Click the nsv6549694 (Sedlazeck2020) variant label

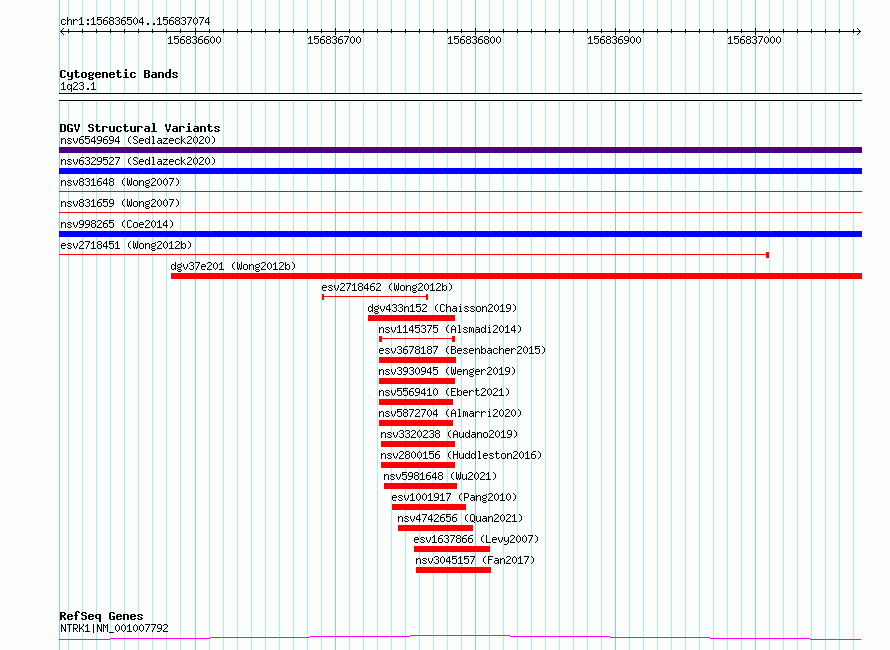(138, 140)
